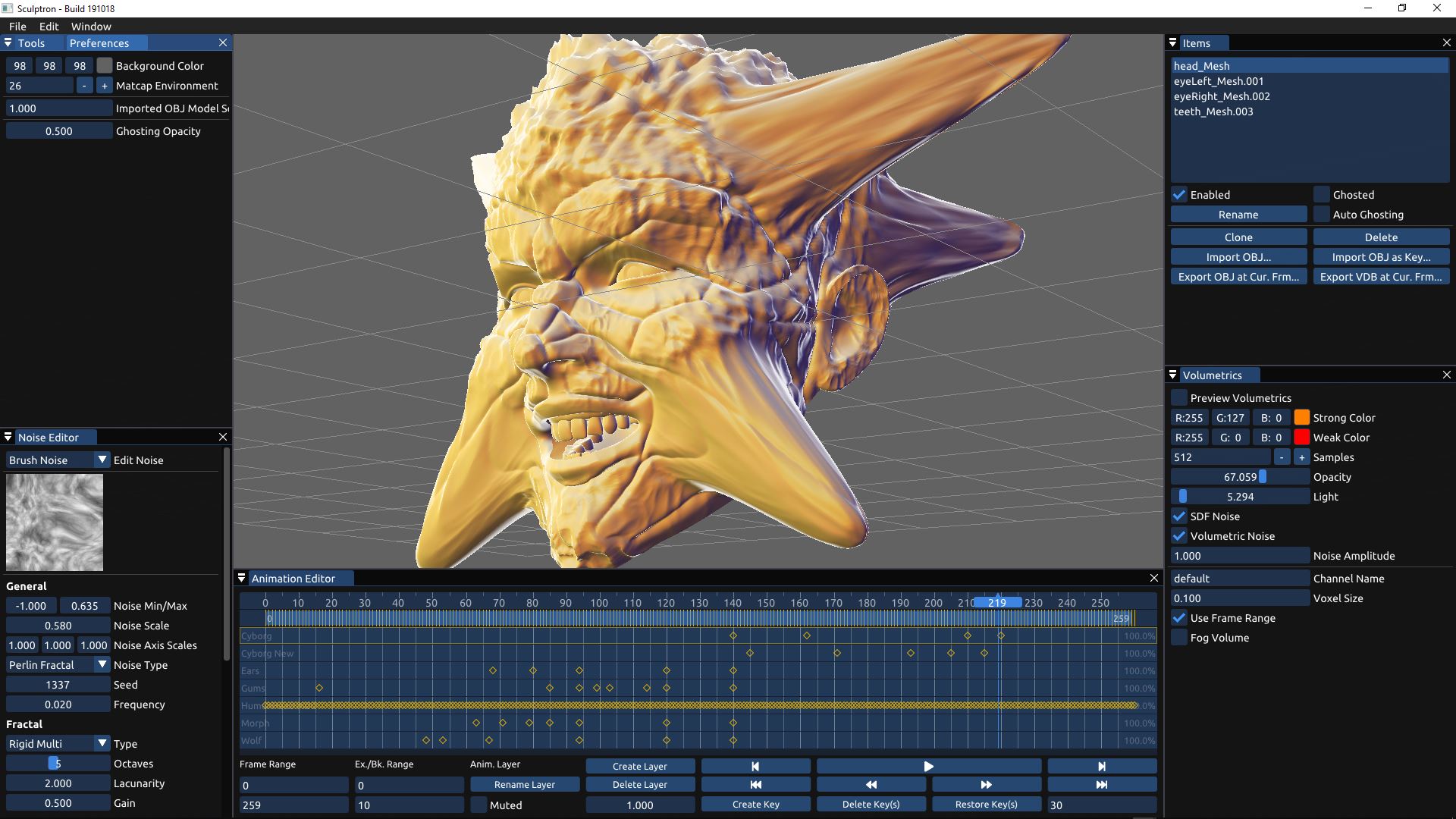Jump to the first frame (skip-to-start button)
This screenshot has height=819, width=1456.
coord(755,785)
